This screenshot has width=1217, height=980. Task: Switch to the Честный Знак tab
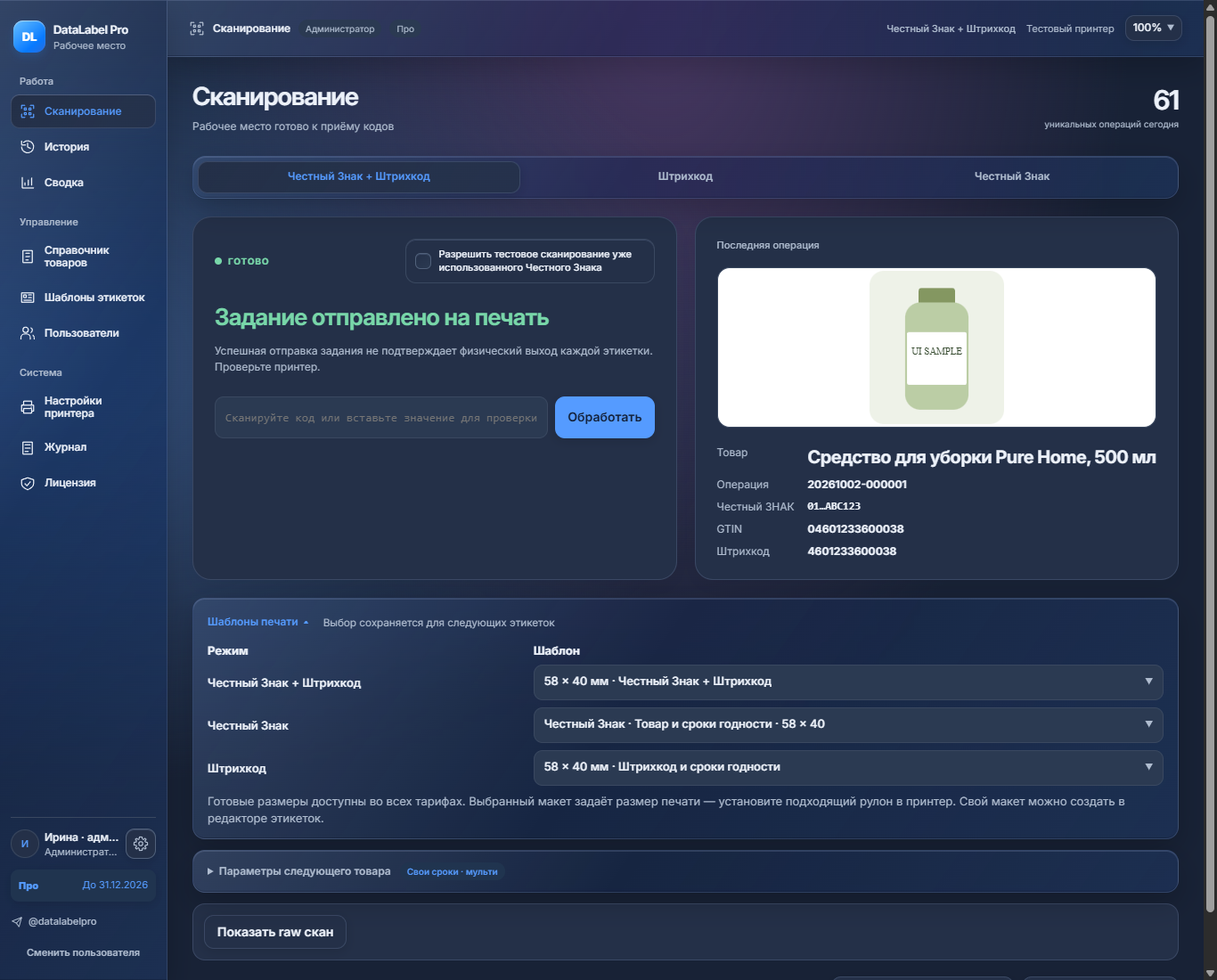(1012, 176)
